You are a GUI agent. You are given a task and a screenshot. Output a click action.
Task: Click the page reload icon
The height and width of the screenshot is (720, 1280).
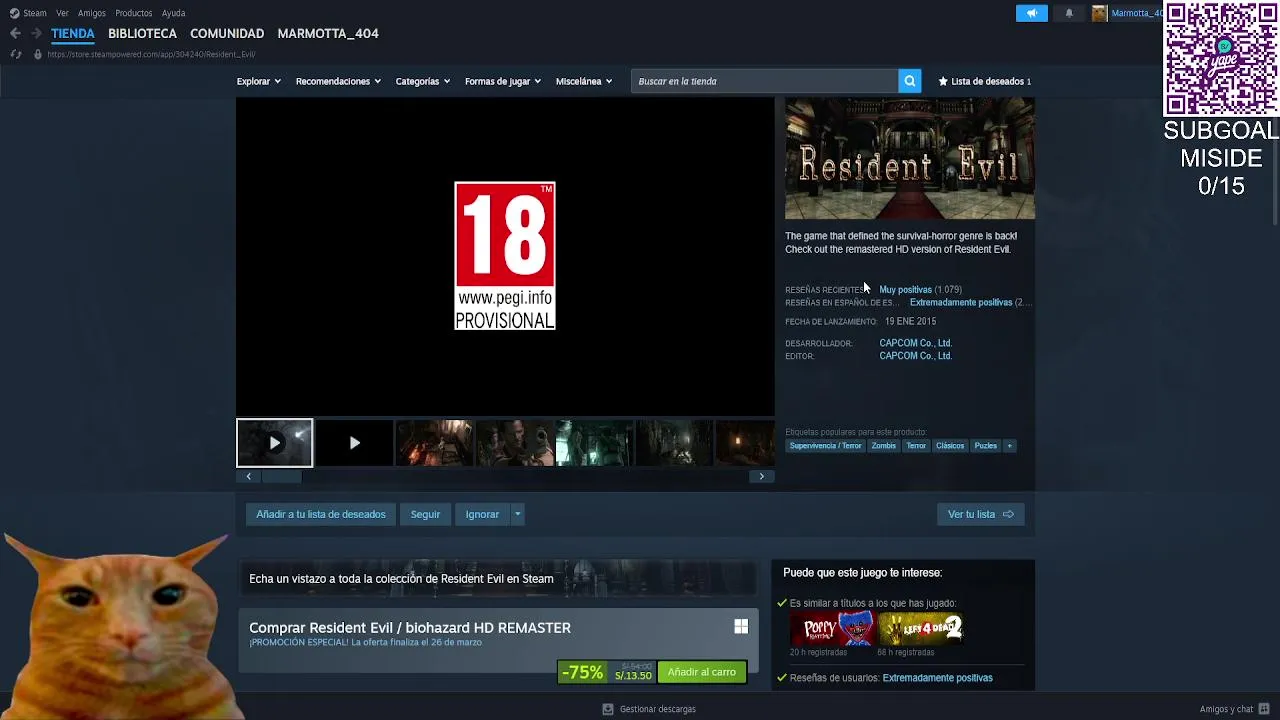point(16,54)
